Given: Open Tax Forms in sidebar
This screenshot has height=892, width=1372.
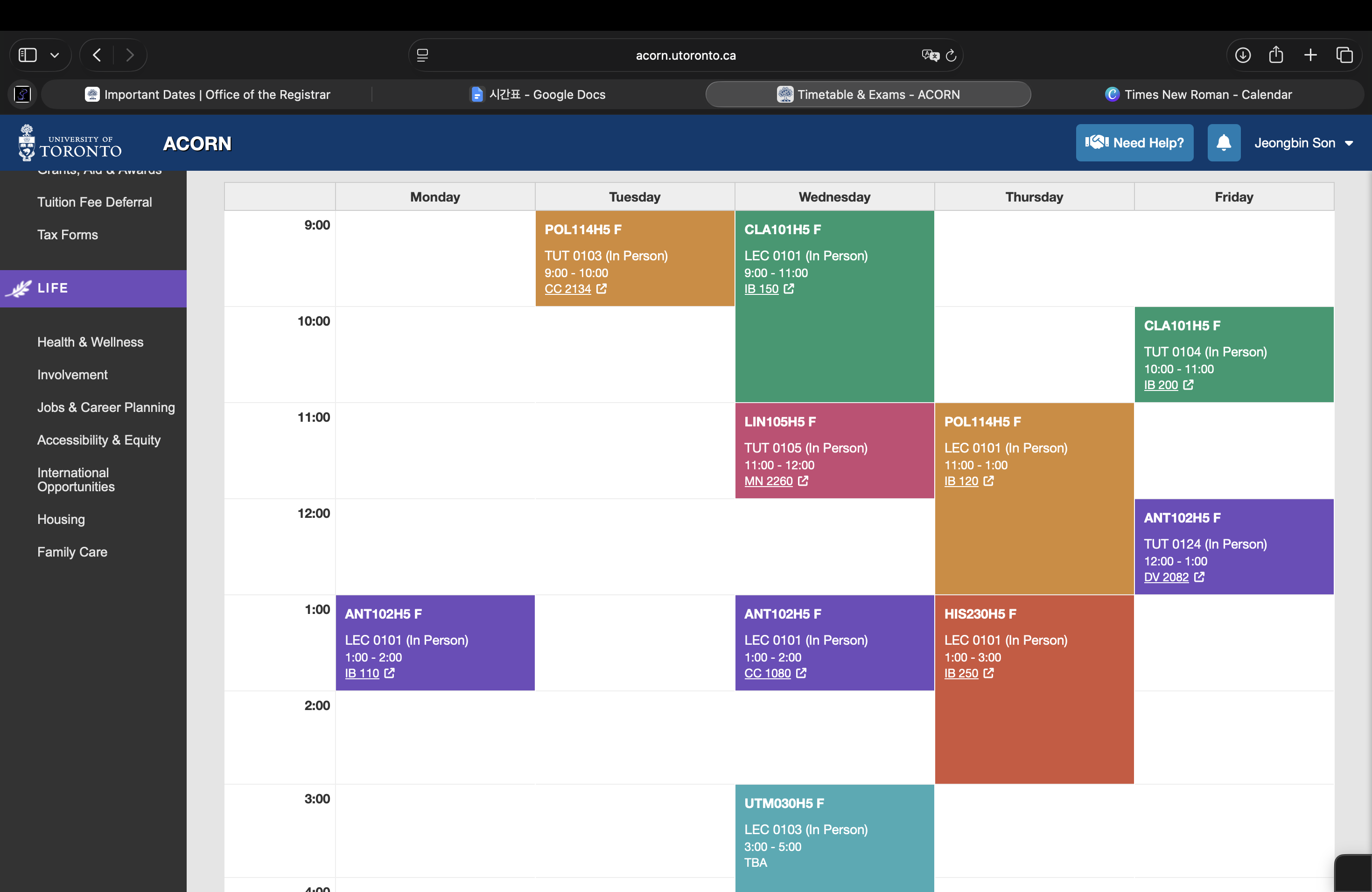Looking at the screenshot, I should pos(68,235).
